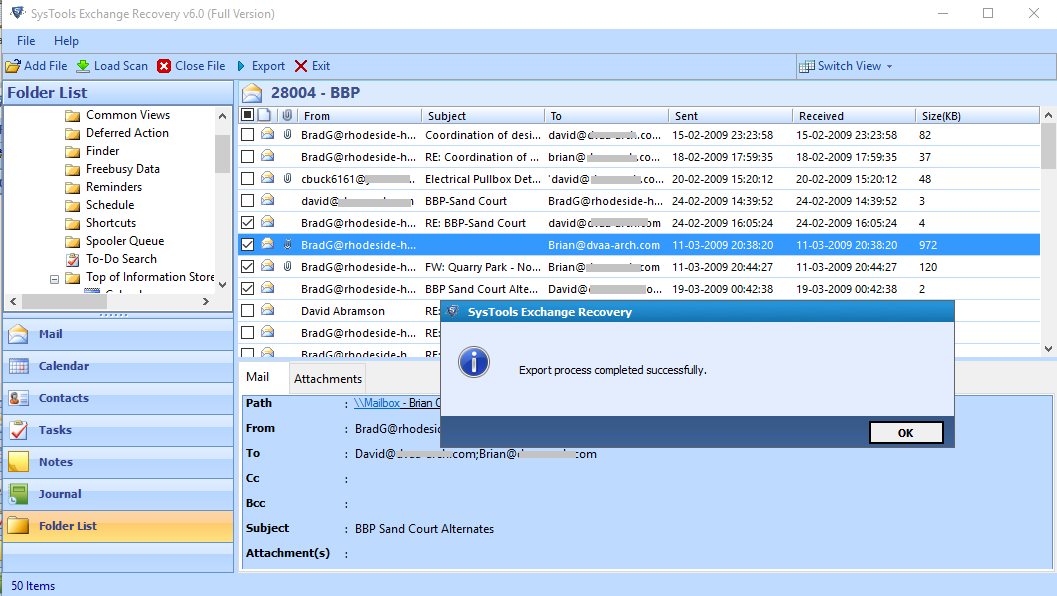
Task: Open the Tasks navigation pane
Action: click(119, 430)
